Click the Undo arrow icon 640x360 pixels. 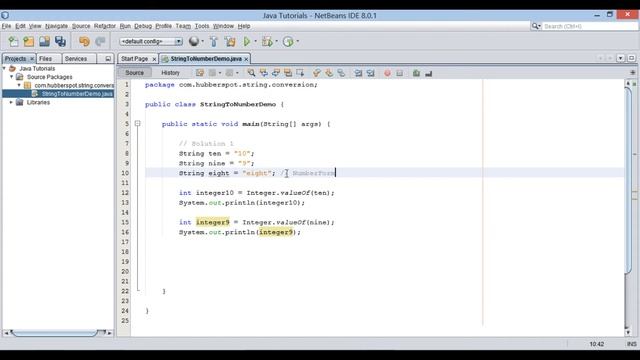click(x=84, y=41)
